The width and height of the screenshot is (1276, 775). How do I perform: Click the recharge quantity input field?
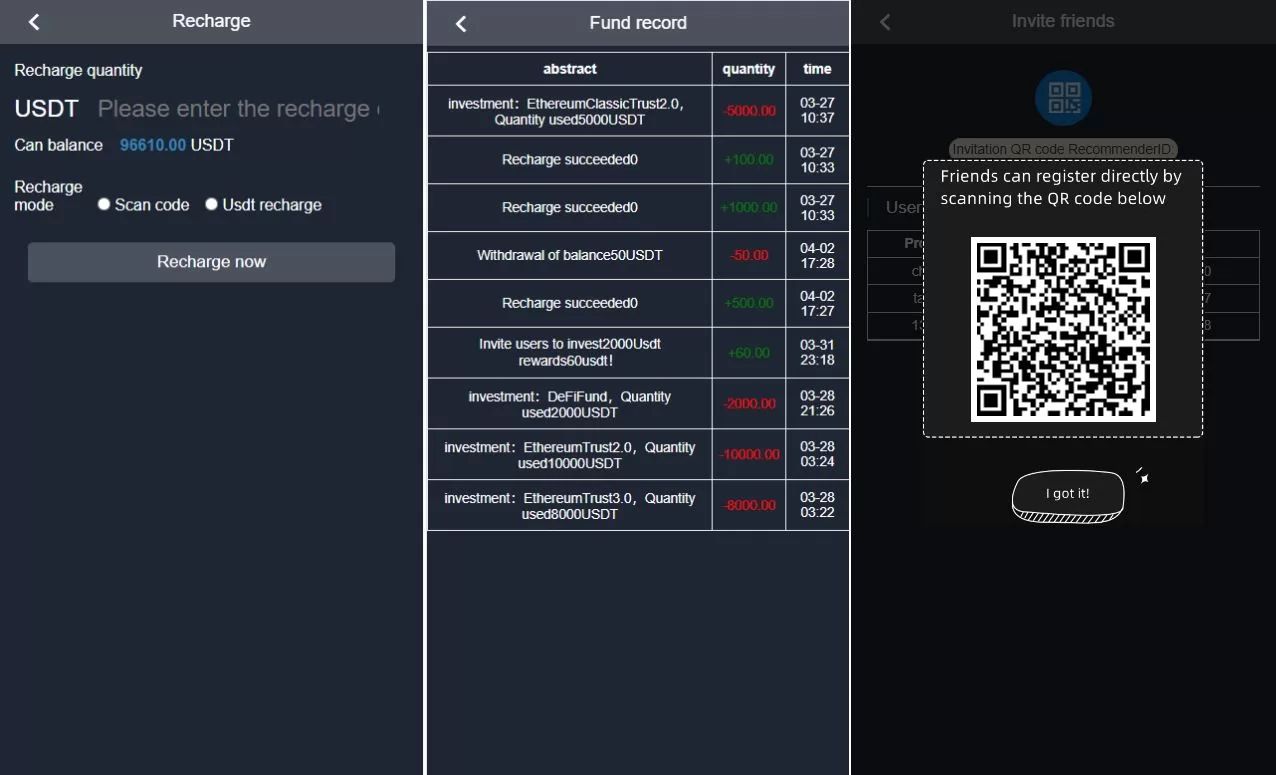[x=238, y=109]
